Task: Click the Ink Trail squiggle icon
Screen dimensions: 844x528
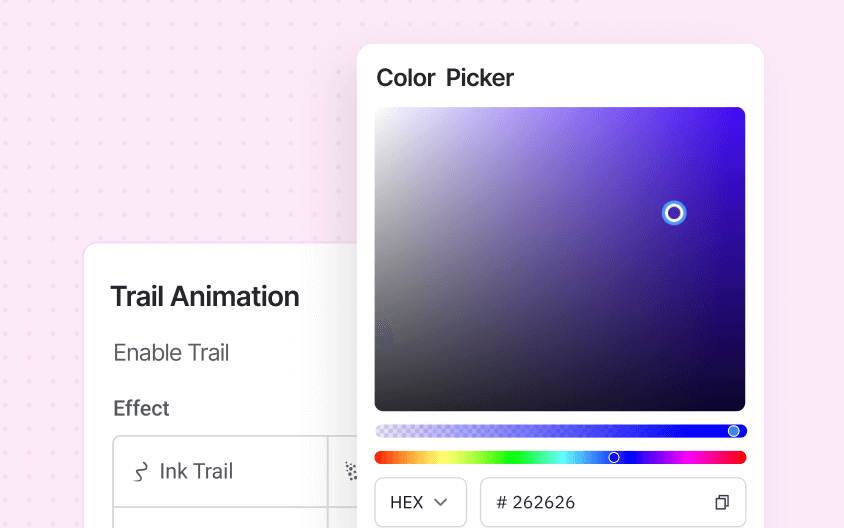Action: pyautogui.click(x=141, y=472)
